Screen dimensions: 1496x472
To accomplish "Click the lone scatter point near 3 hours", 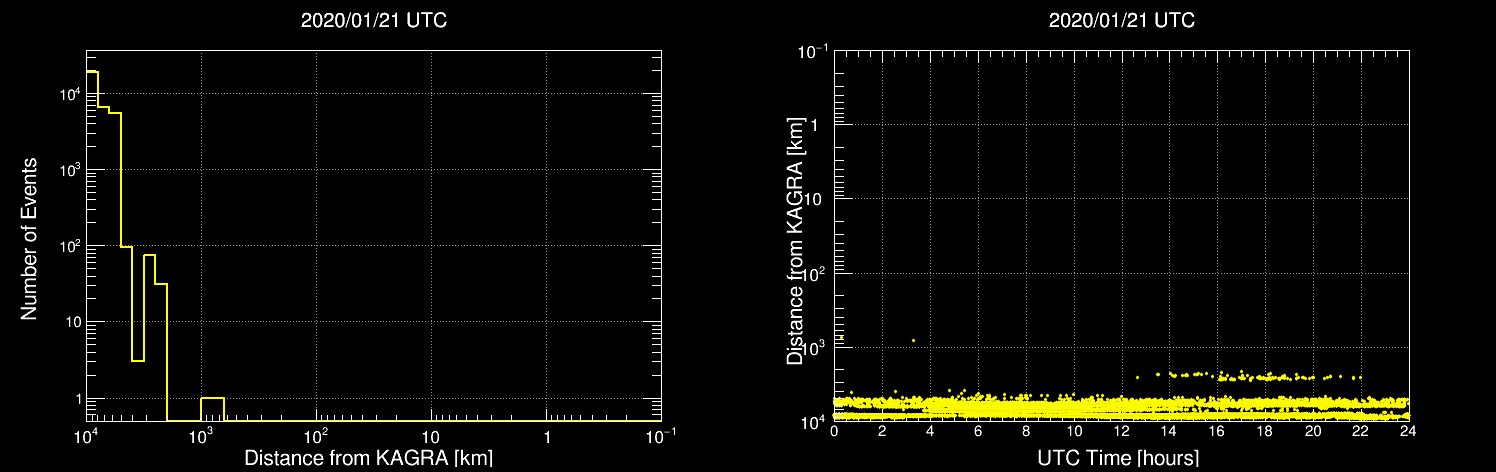I will click(x=913, y=341).
